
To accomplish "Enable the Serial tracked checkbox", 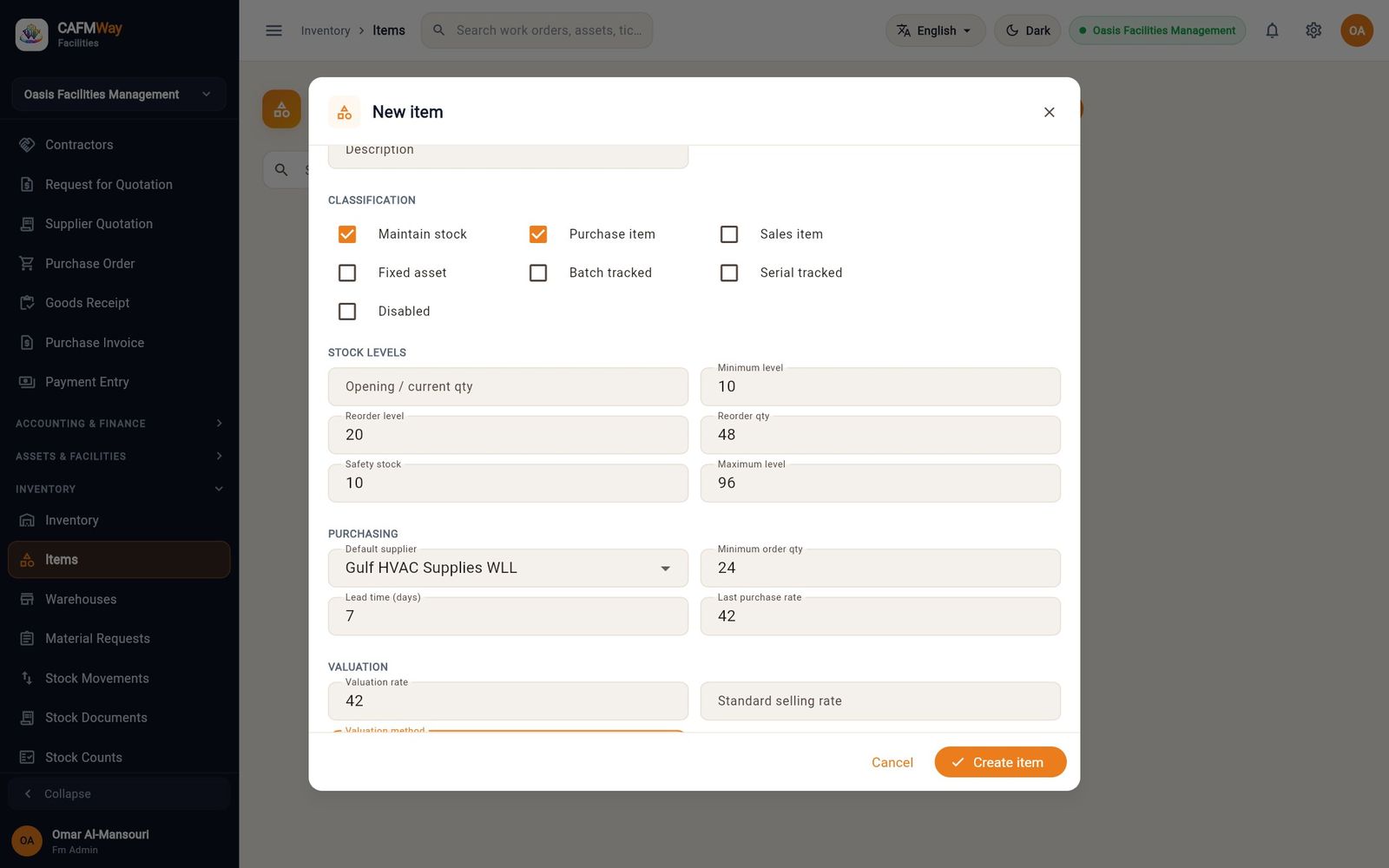I will pyautogui.click(x=729, y=273).
